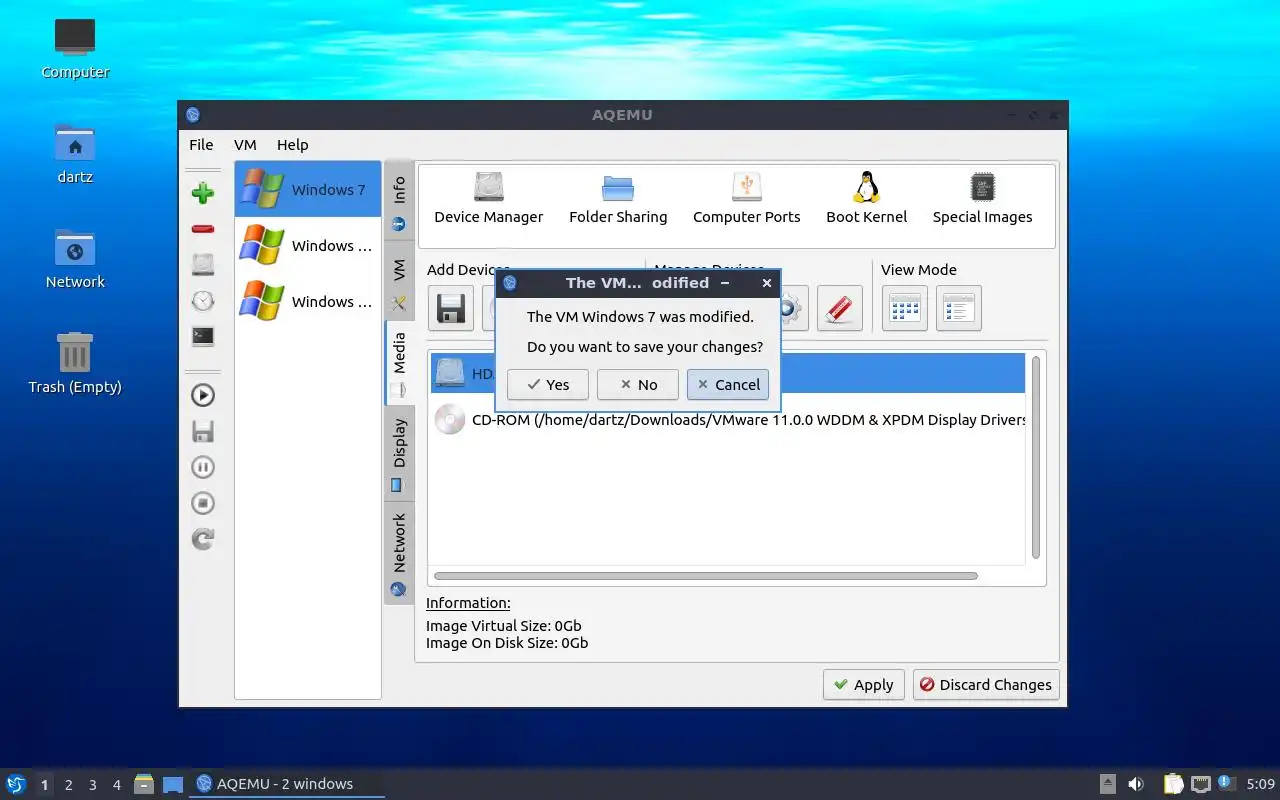Screen dimensions: 1280x800
Task: Switch to workspace 2
Action: point(69,785)
